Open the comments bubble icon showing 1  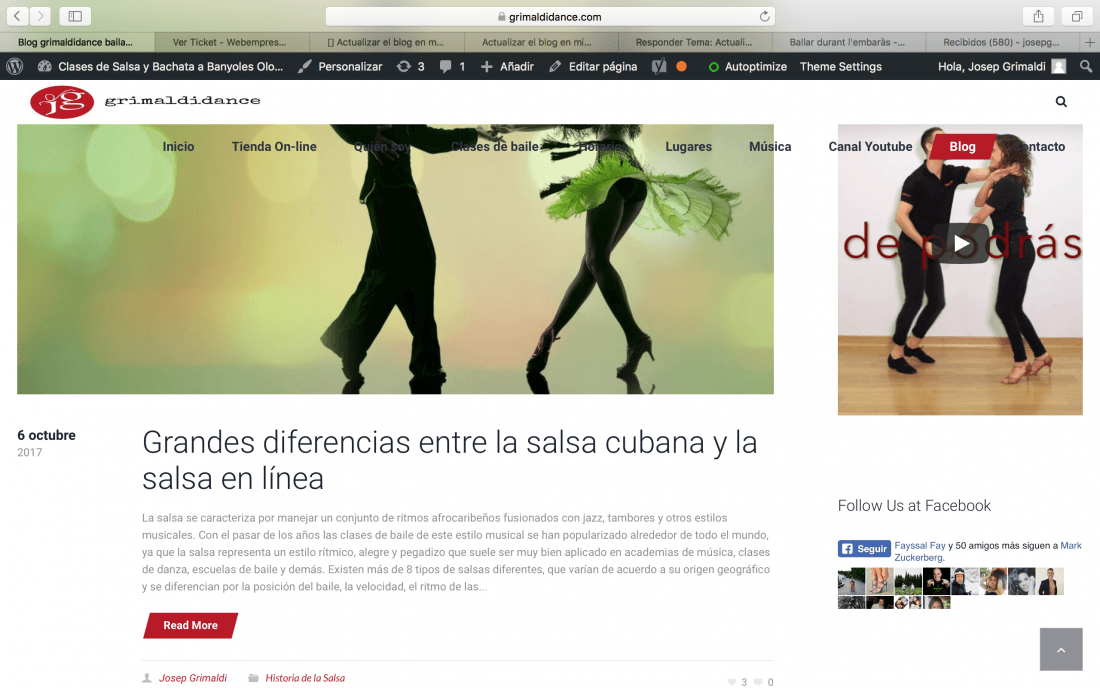pos(452,67)
